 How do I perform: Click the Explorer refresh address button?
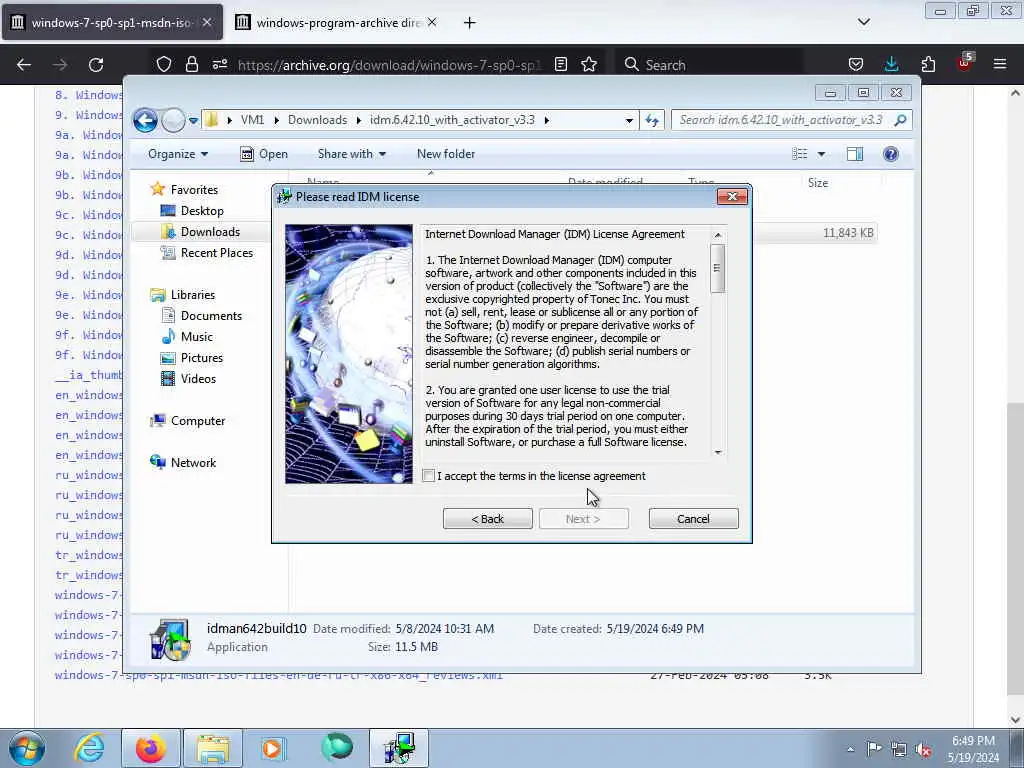pos(652,120)
